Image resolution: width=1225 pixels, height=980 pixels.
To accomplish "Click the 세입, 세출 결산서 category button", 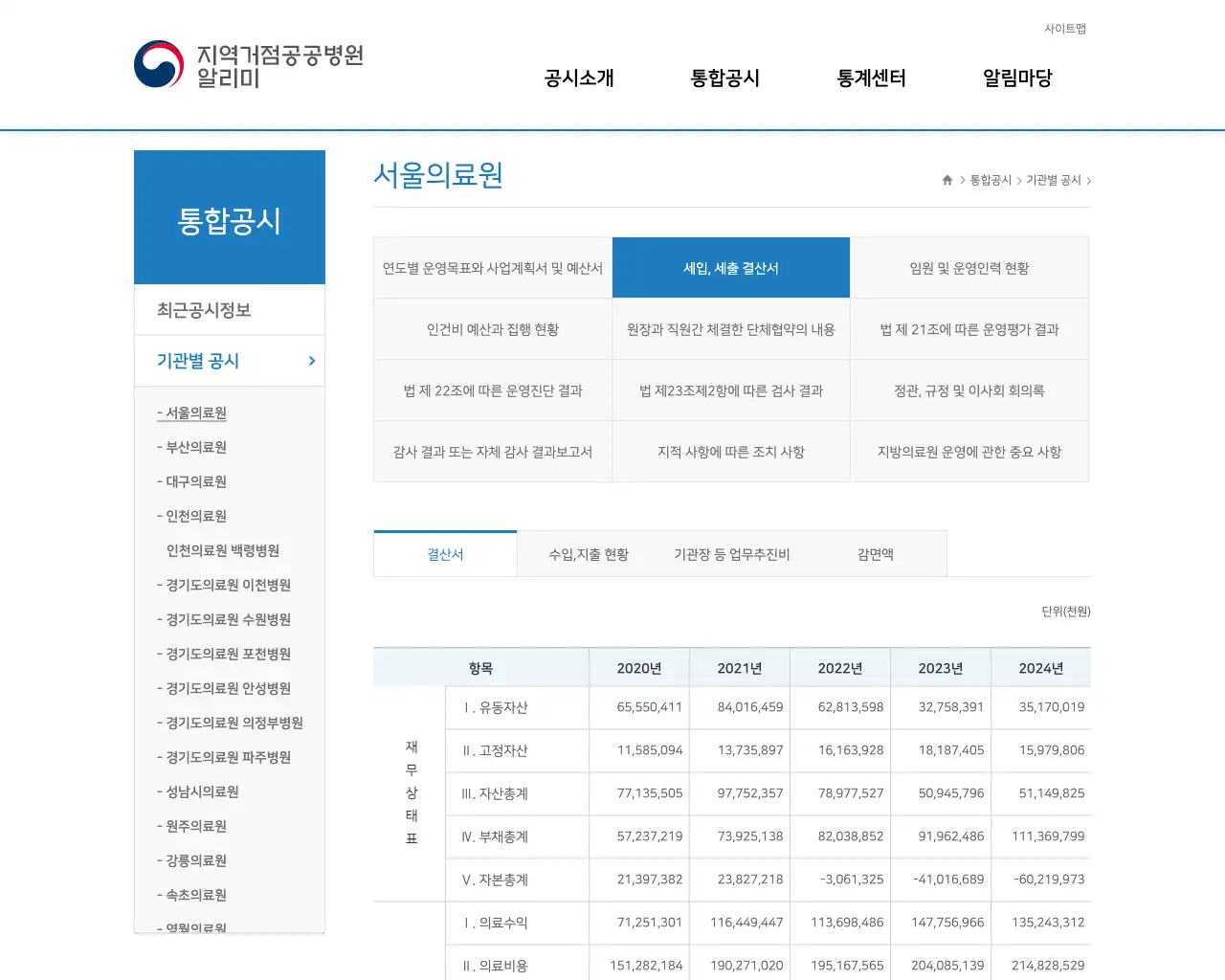I will coord(730,267).
